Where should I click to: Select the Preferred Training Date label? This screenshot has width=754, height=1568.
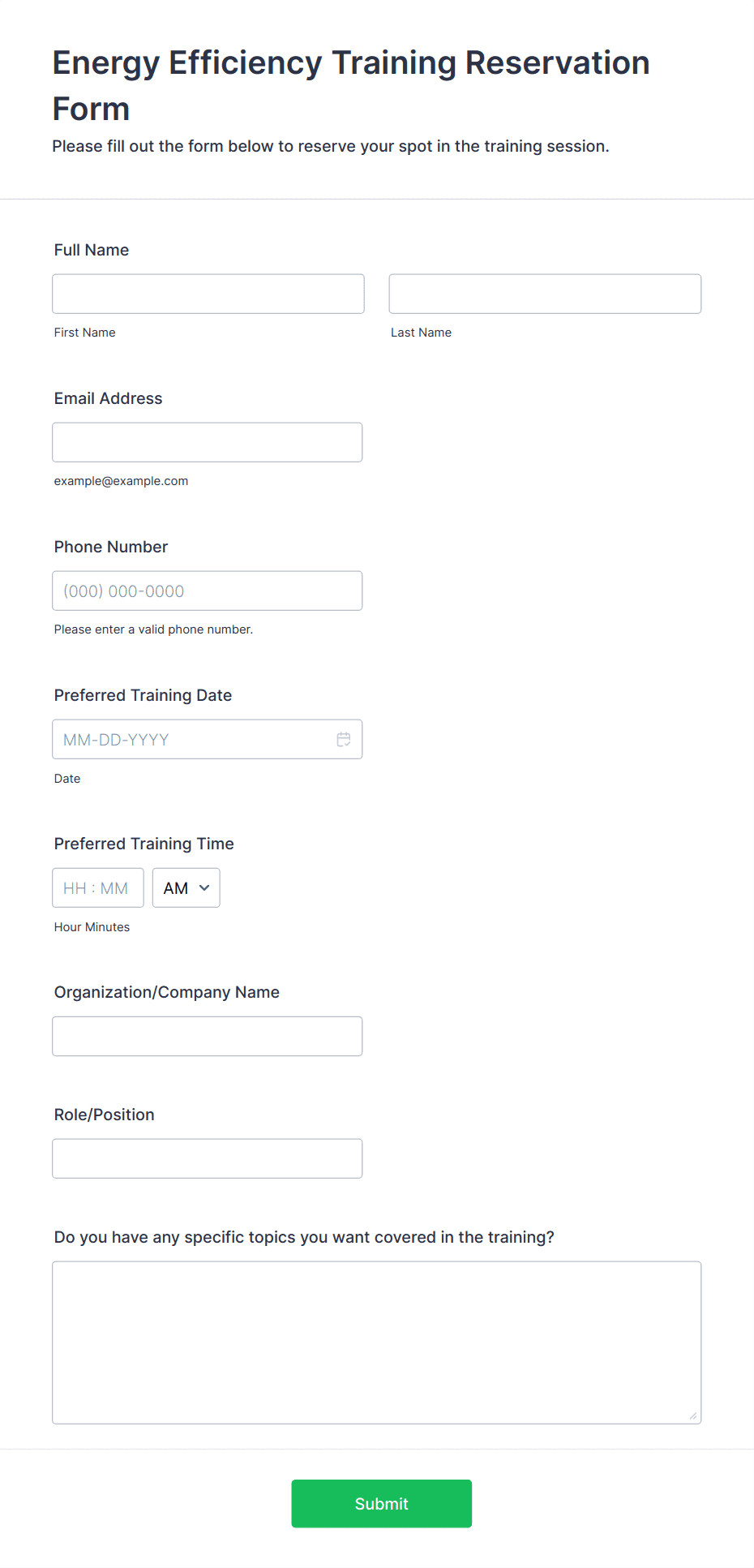143,695
